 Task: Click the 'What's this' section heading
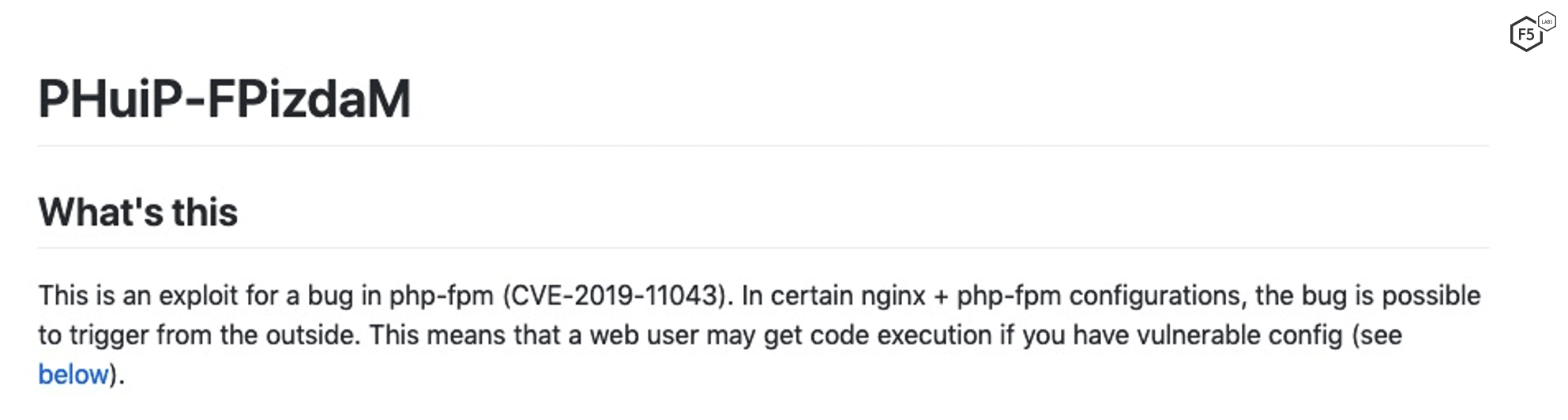point(138,212)
